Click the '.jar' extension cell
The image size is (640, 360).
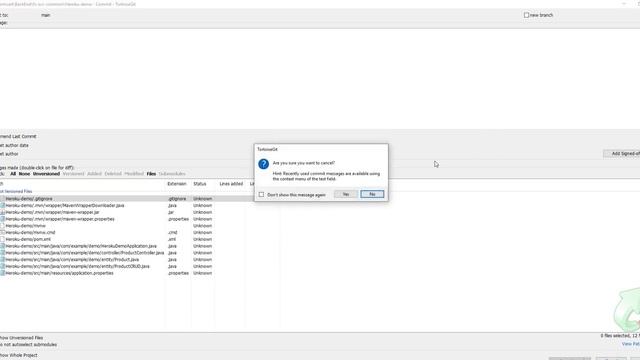171,212
